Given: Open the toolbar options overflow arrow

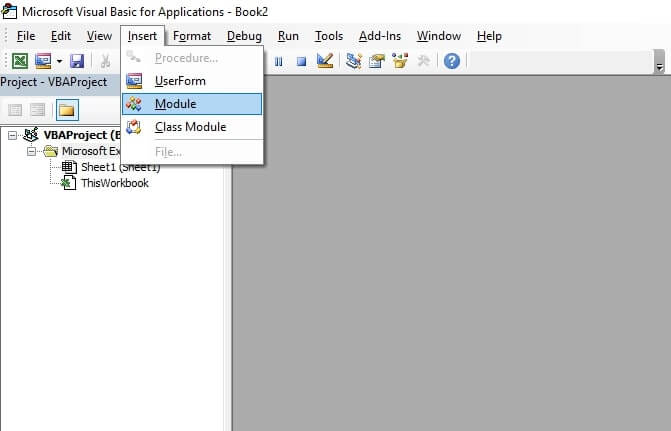Looking at the screenshot, I should (659, 65).
